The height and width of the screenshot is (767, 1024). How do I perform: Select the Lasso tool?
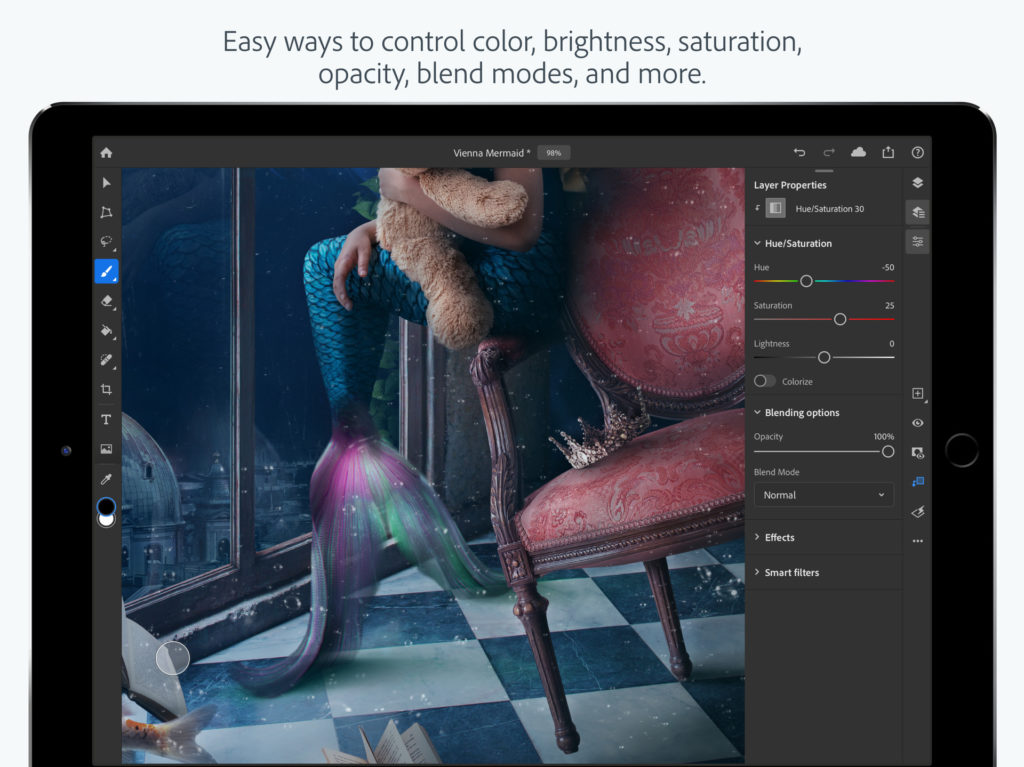click(x=106, y=241)
